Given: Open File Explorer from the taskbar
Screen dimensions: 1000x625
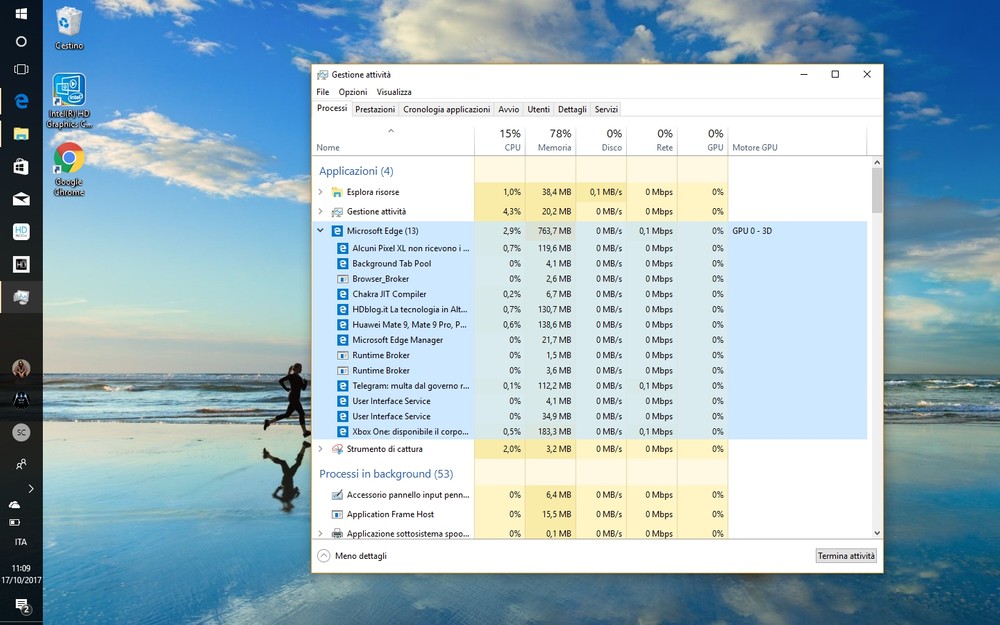Looking at the screenshot, I should pos(21,133).
